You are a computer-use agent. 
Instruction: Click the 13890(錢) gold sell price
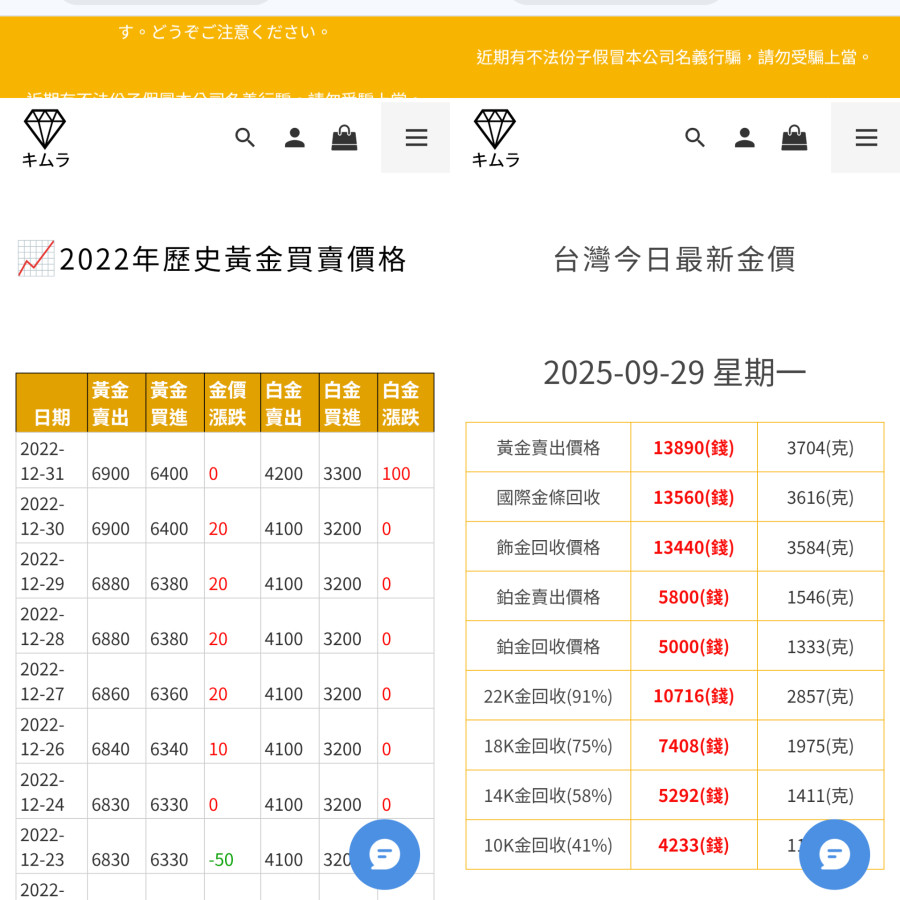coord(693,447)
